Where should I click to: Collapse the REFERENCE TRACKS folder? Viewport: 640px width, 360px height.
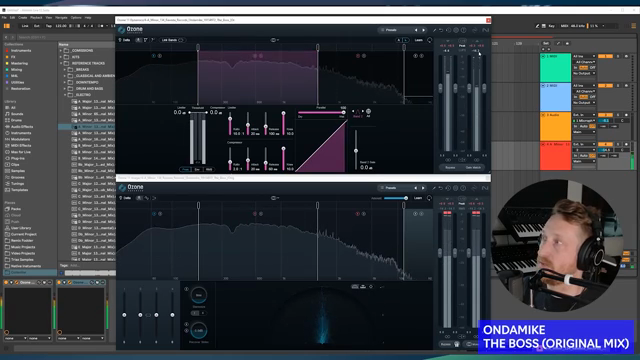61,63
